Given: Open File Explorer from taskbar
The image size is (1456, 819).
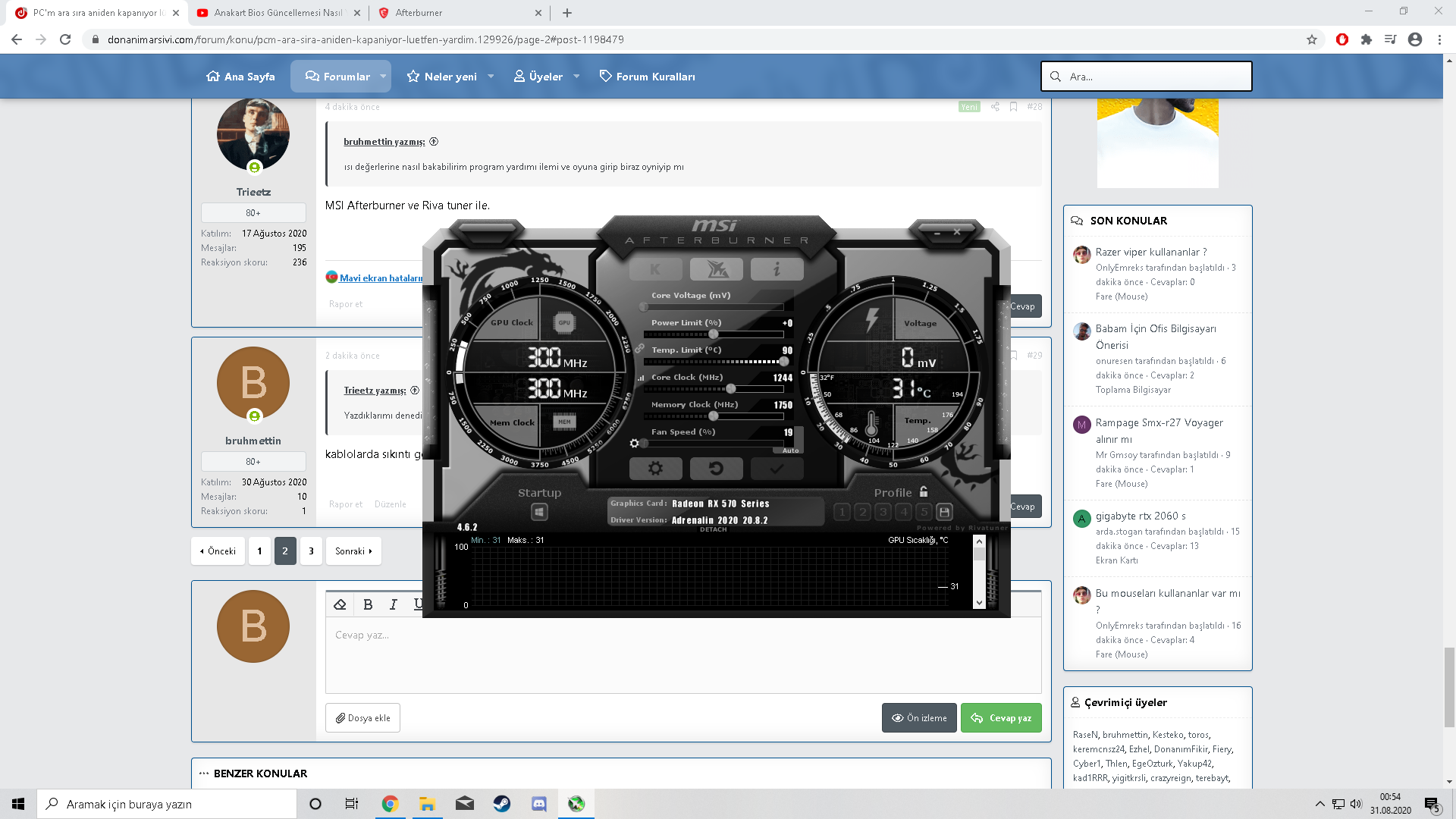Looking at the screenshot, I should (427, 804).
